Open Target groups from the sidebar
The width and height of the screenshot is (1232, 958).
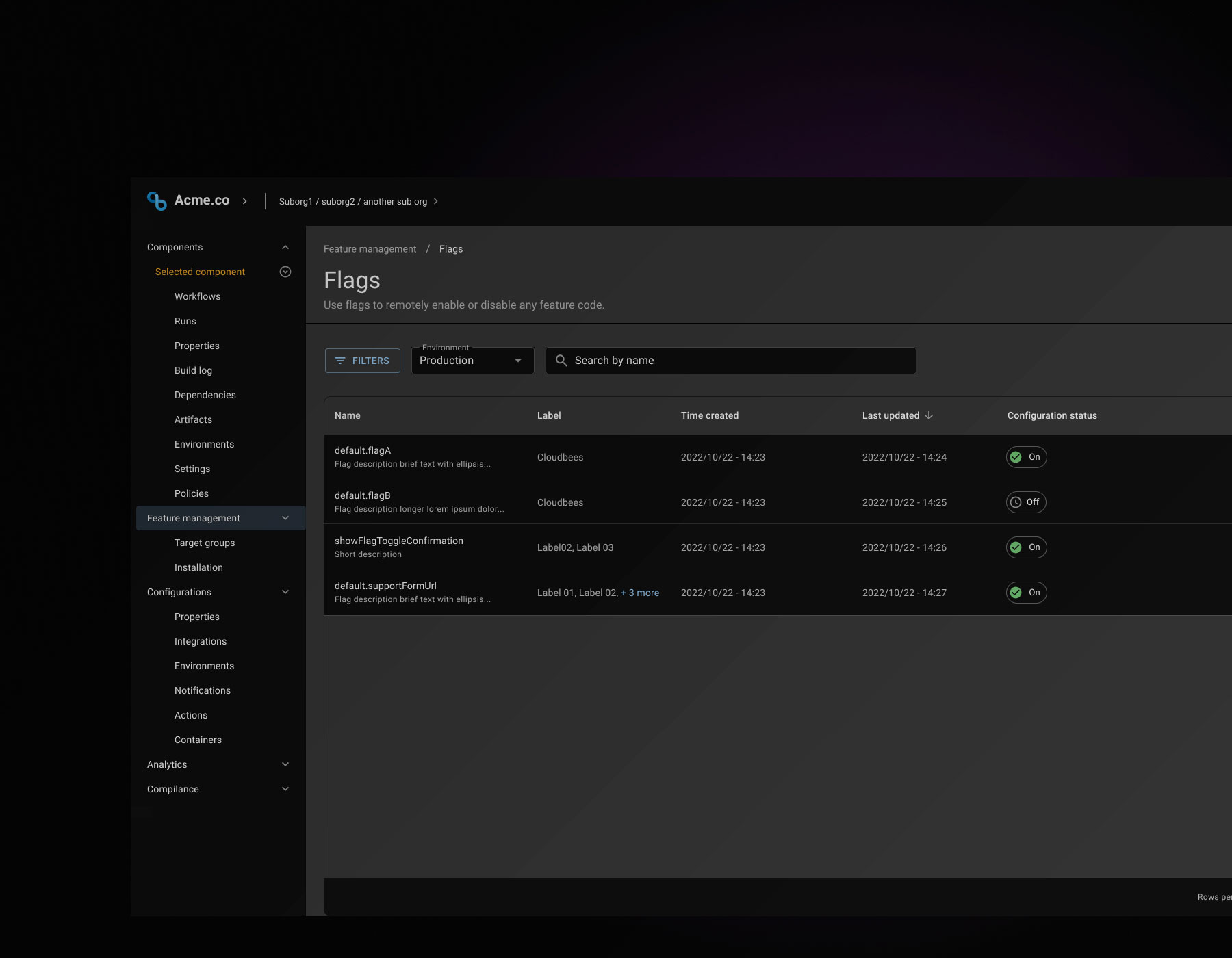[x=205, y=543]
